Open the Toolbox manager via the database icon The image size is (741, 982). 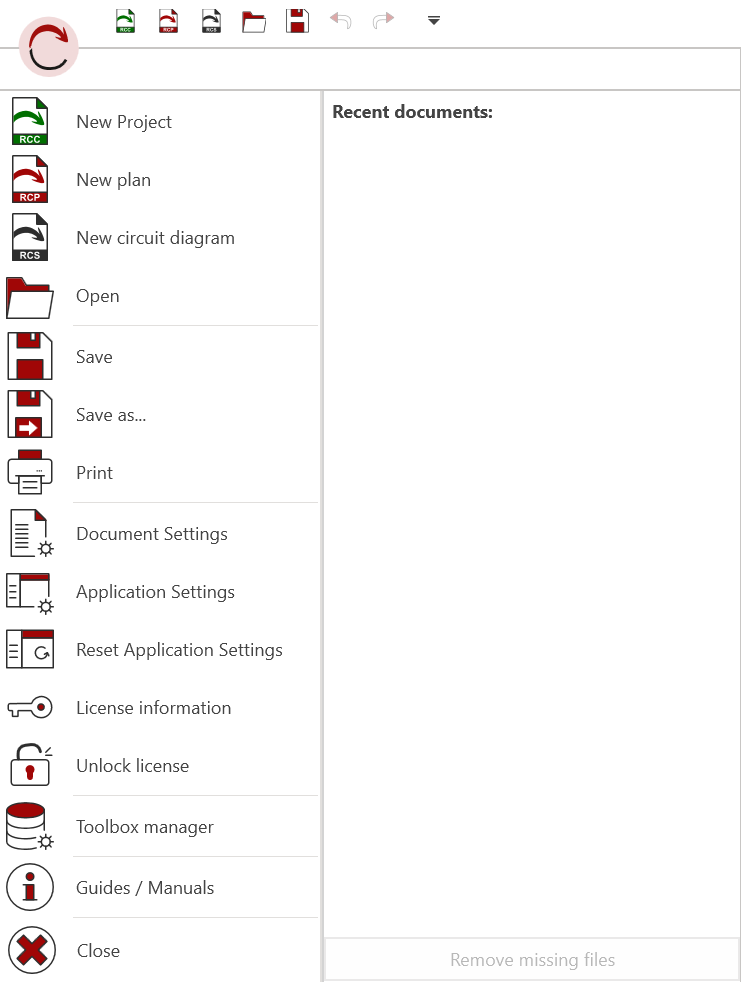[x=29, y=826]
